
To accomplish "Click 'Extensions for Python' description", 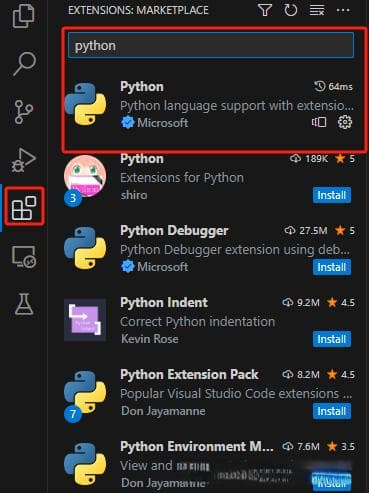I will pos(182,178).
